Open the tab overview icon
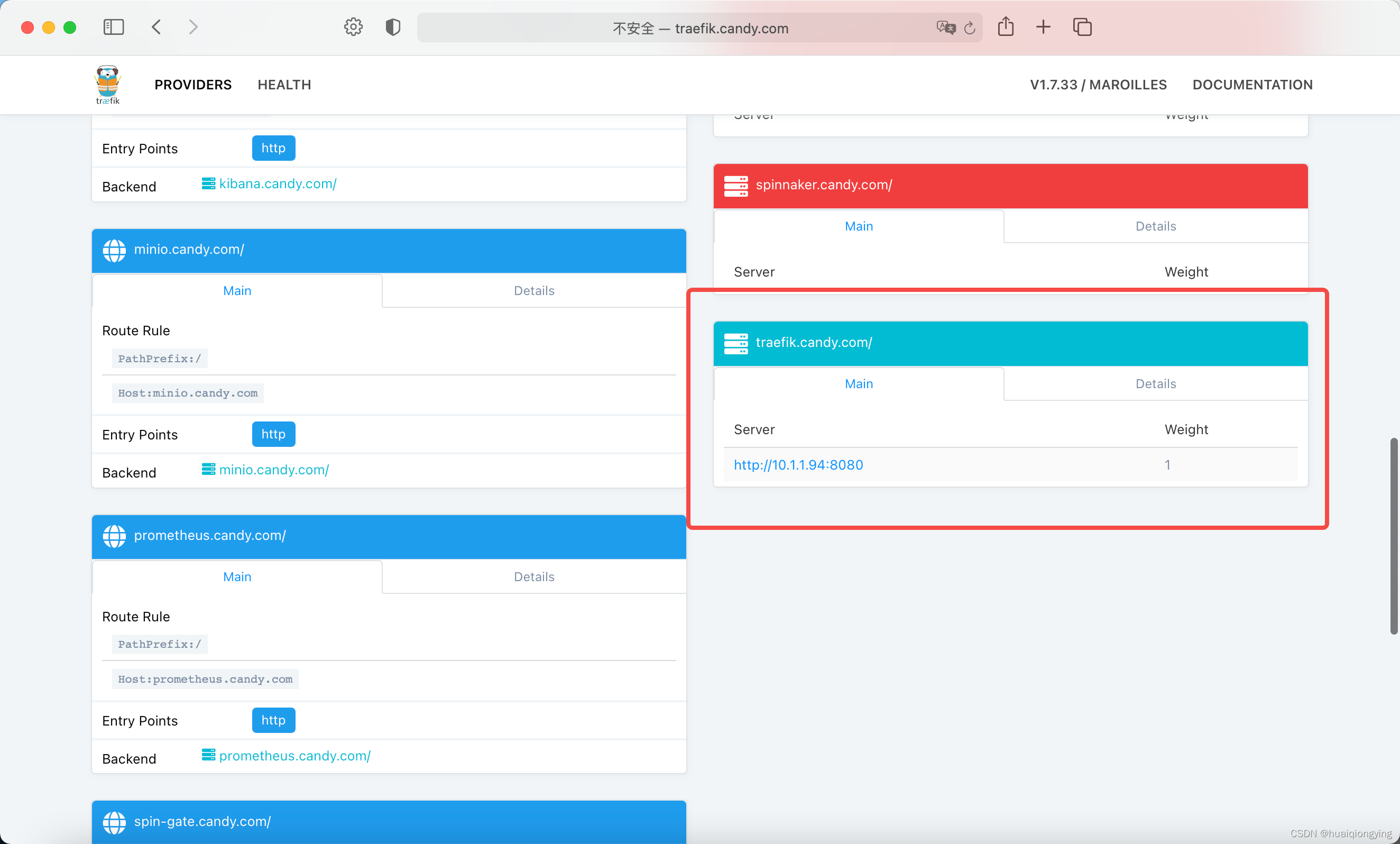The width and height of the screenshot is (1400, 844). (x=1082, y=27)
